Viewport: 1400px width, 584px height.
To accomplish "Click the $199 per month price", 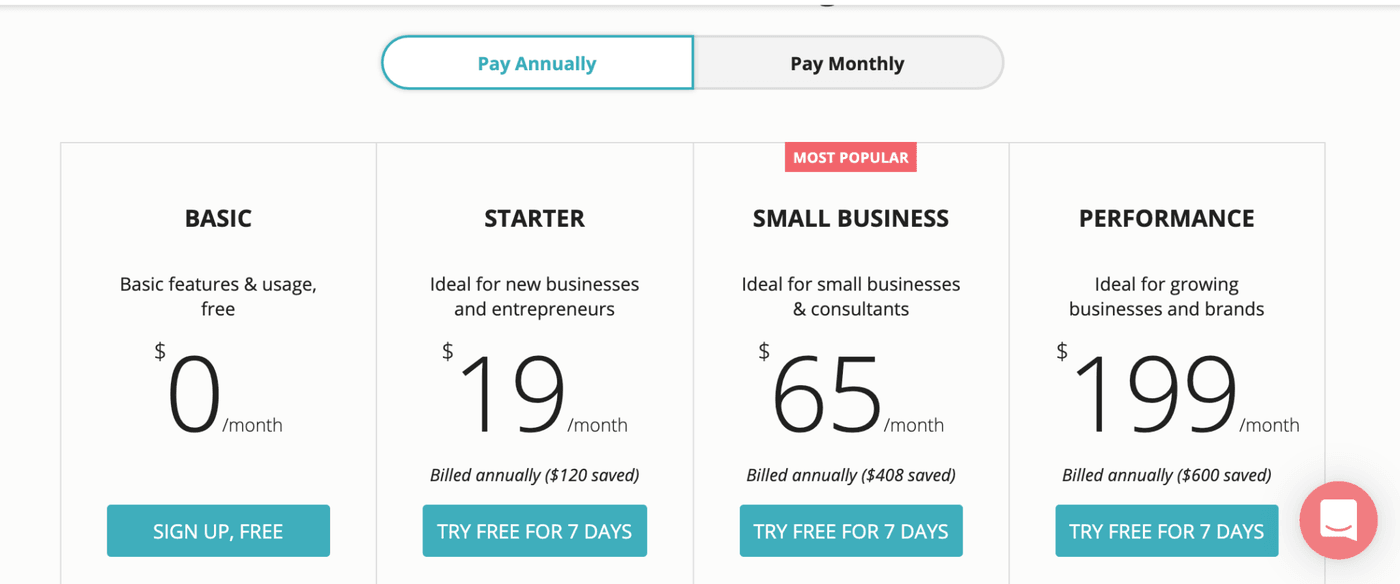I will pyautogui.click(x=1155, y=396).
